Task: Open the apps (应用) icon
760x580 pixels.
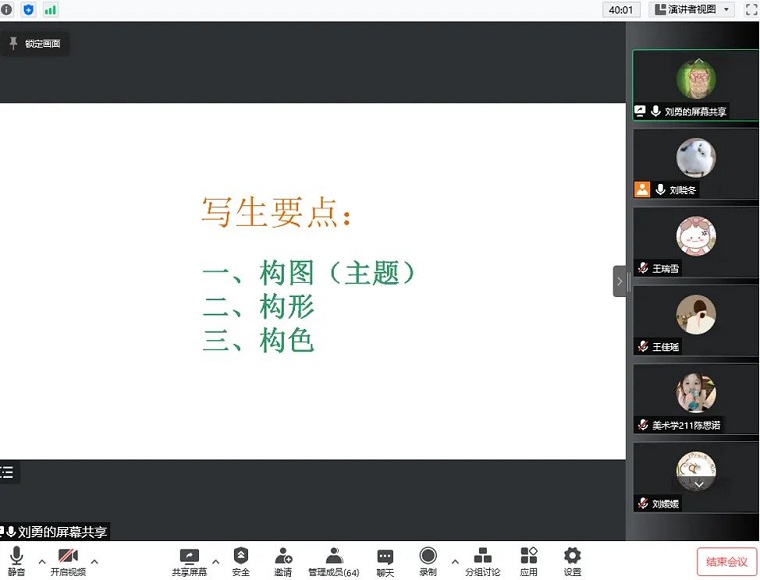Action: click(529, 558)
